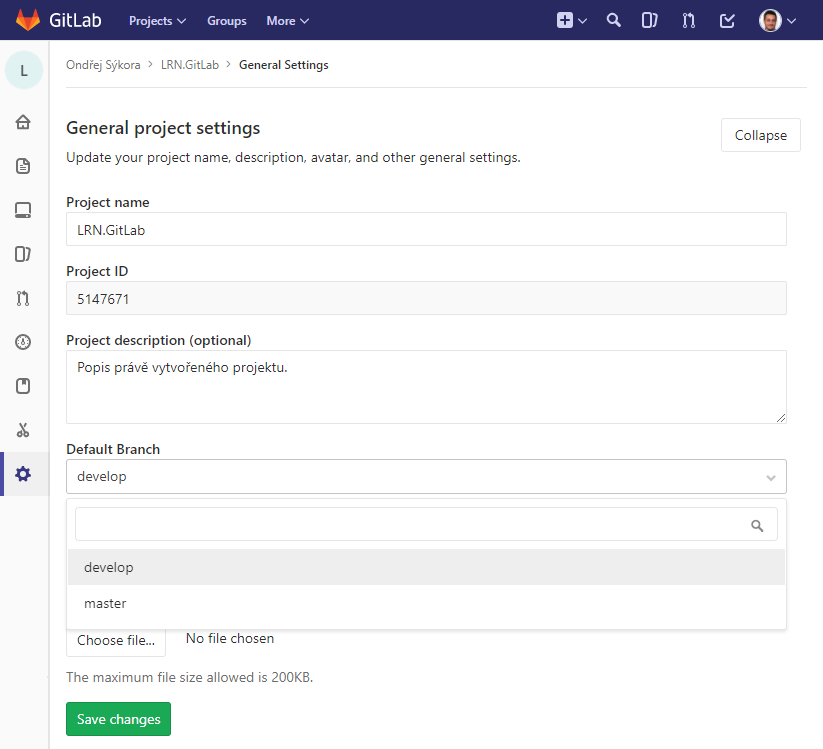Open CI/CD pipeline icon in sidebar
823x749 pixels.
tap(23, 342)
